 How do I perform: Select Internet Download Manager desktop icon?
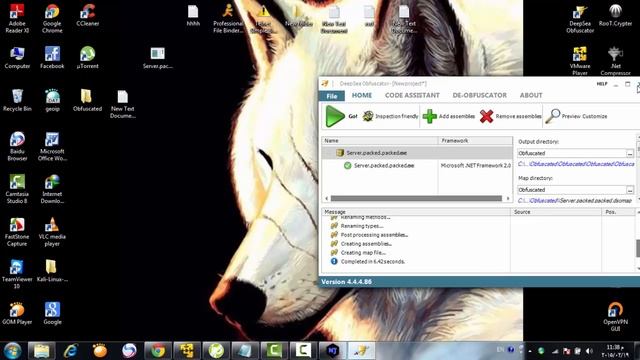(52, 189)
